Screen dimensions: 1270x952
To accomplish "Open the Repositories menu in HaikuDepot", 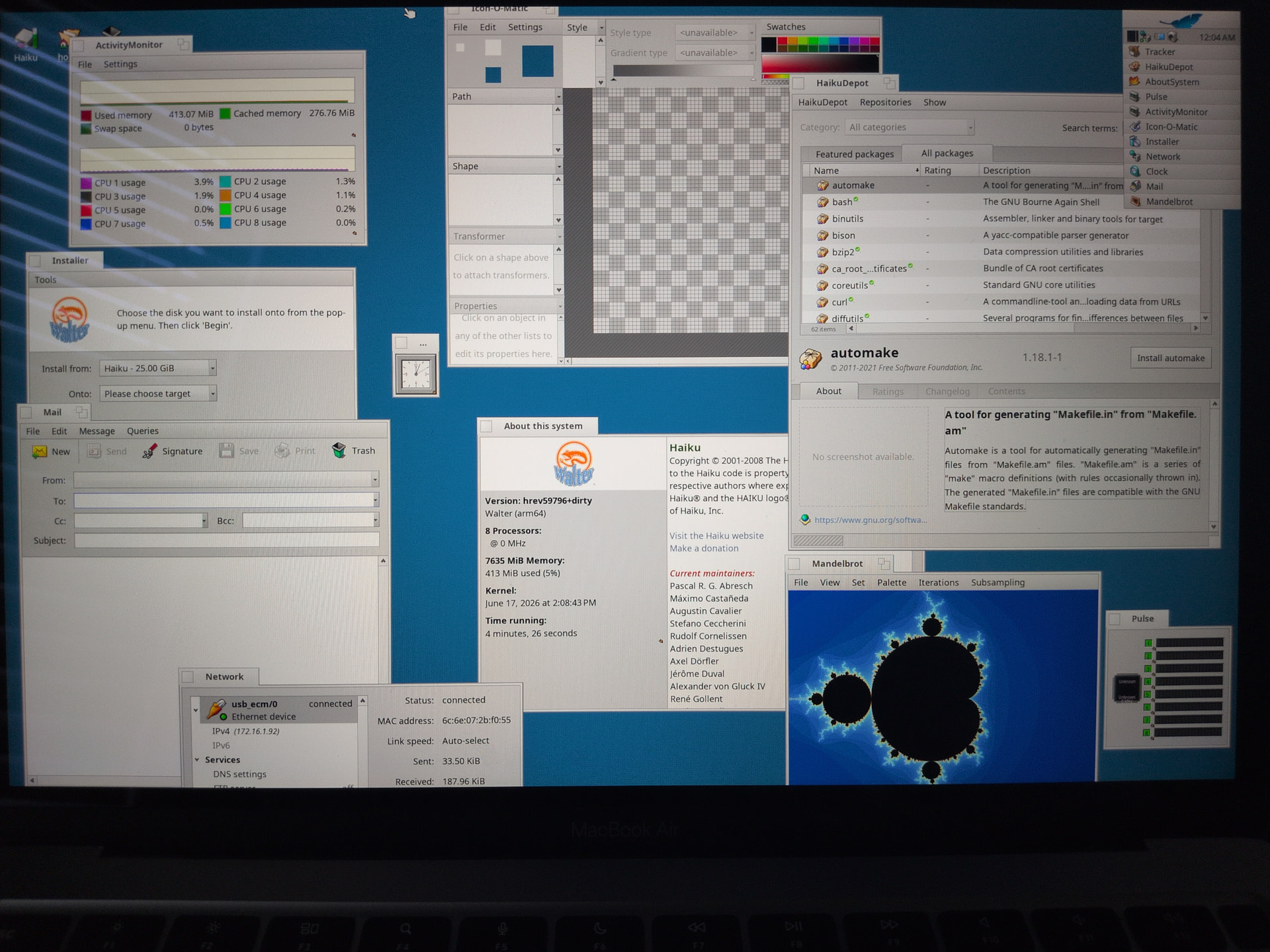I will pyautogui.click(x=885, y=102).
